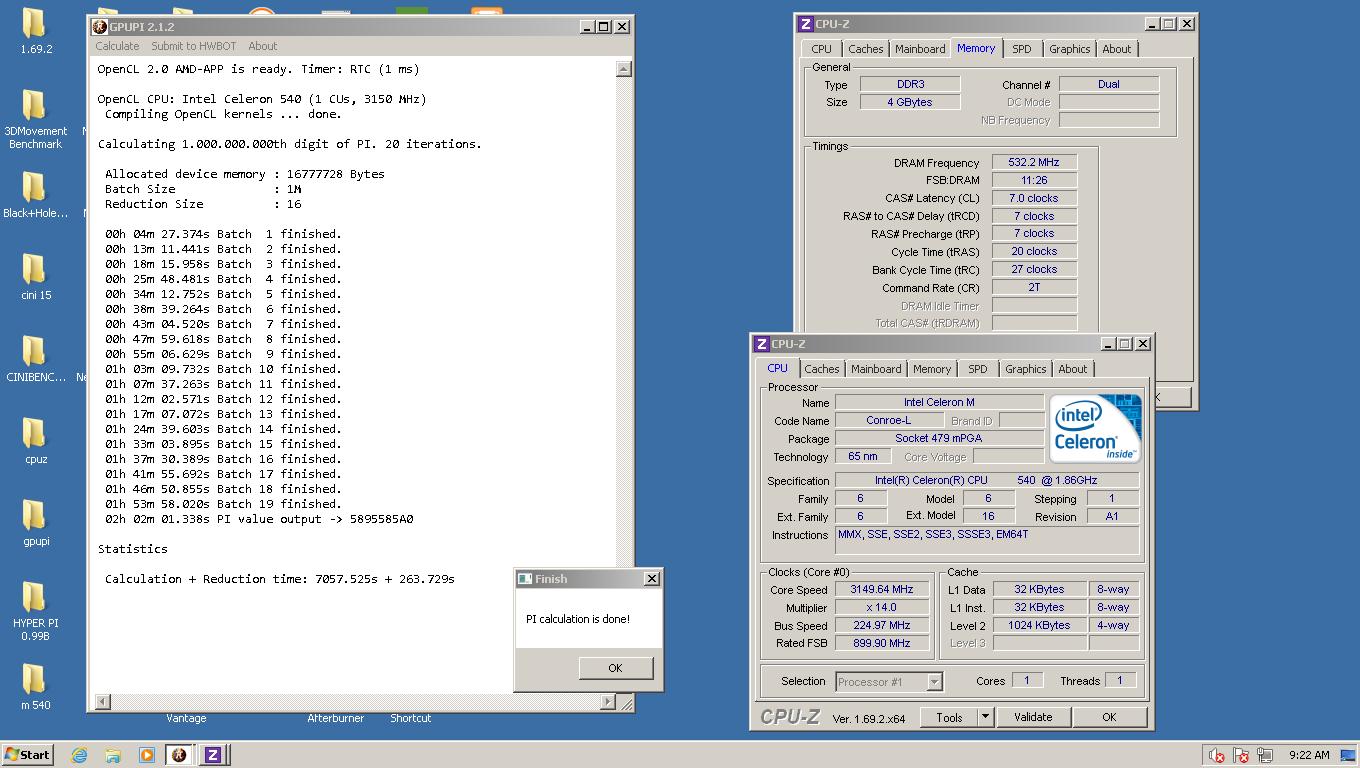
Task: Open Mainboard tab in front CPU-Z window
Action: [876, 369]
